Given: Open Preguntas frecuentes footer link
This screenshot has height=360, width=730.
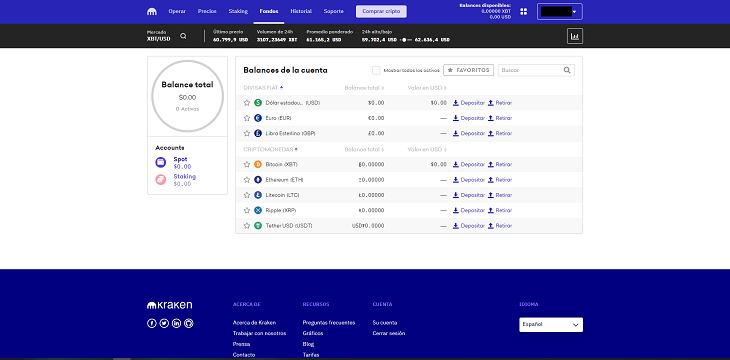Looking at the screenshot, I should pyautogui.click(x=329, y=322).
